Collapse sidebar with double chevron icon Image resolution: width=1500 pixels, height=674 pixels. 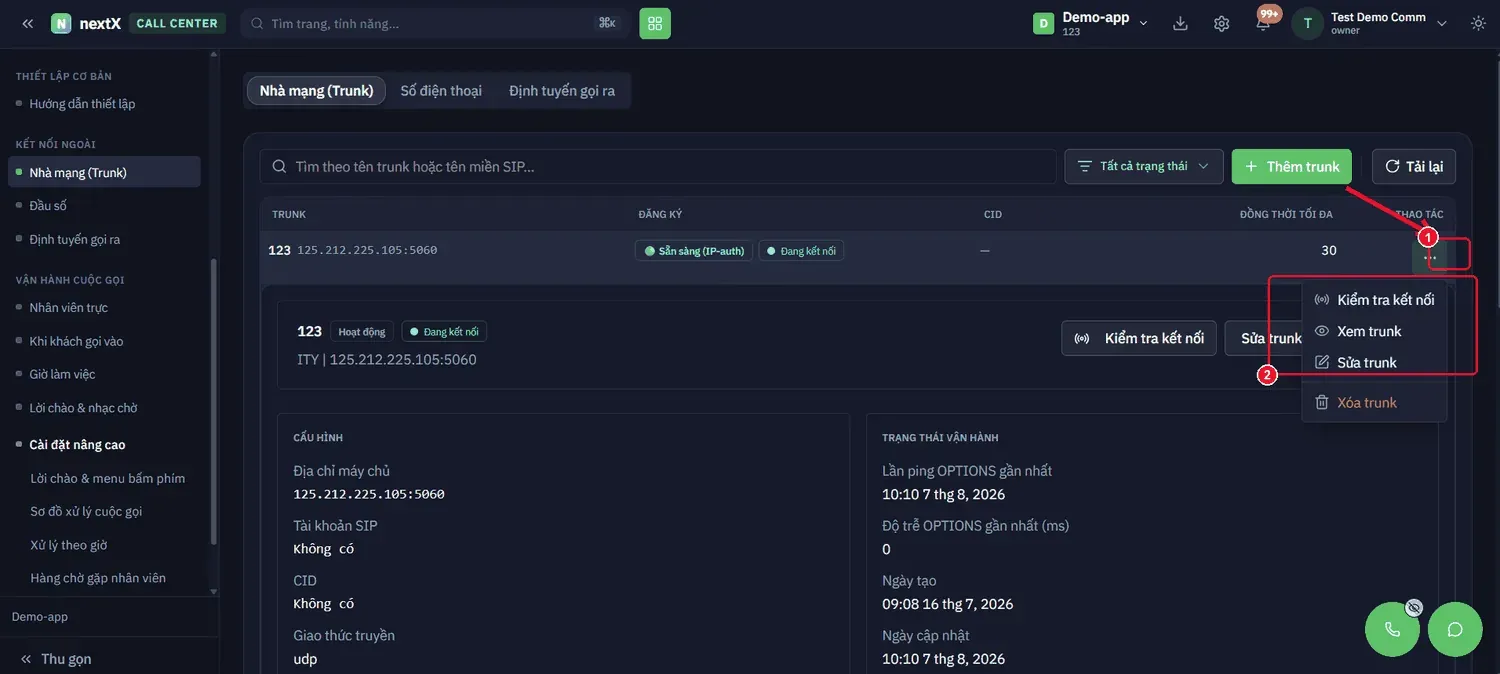(x=27, y=23)
